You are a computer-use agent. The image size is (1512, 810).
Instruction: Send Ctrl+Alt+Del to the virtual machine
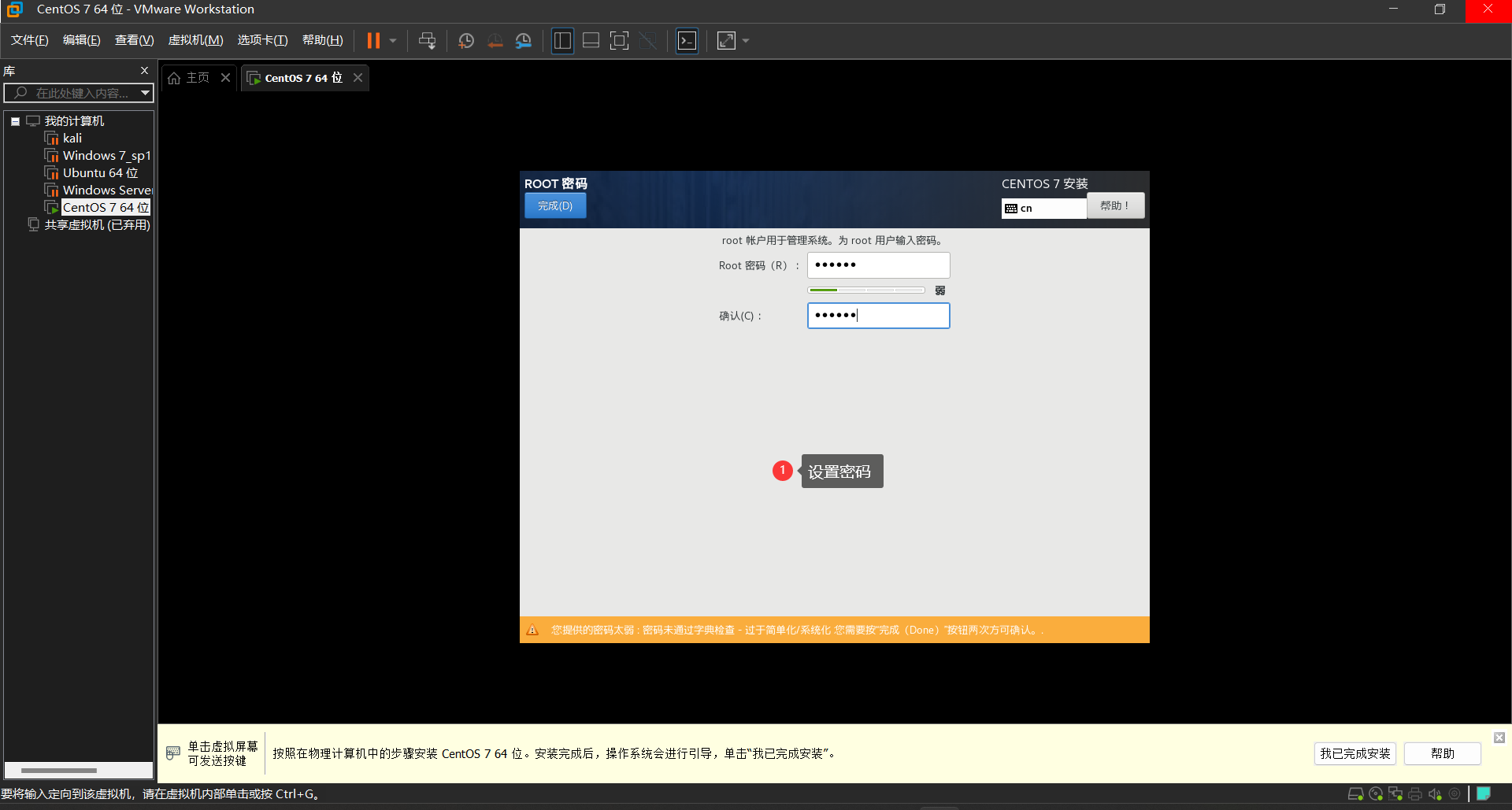[427, 41]
